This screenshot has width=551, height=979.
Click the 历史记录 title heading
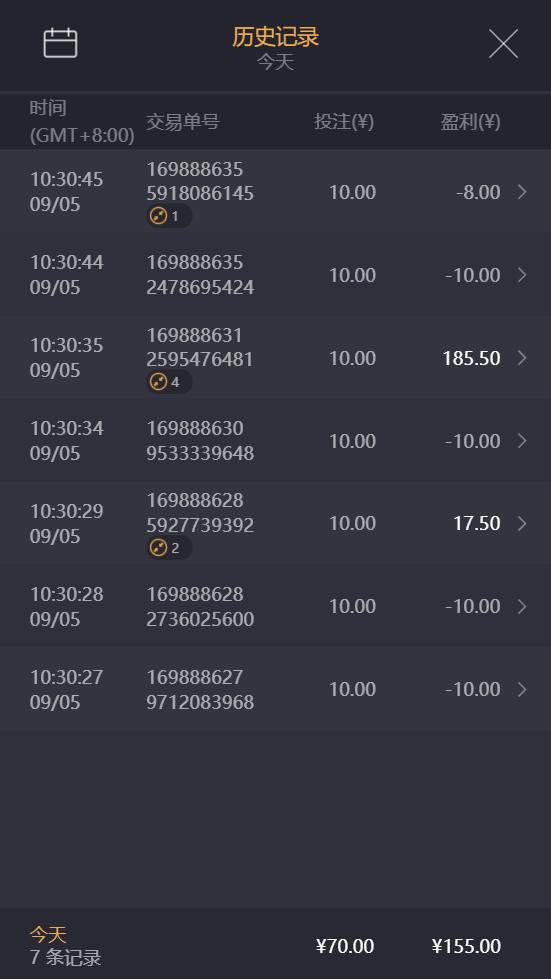pyautogui.click(x=275, y=37)
